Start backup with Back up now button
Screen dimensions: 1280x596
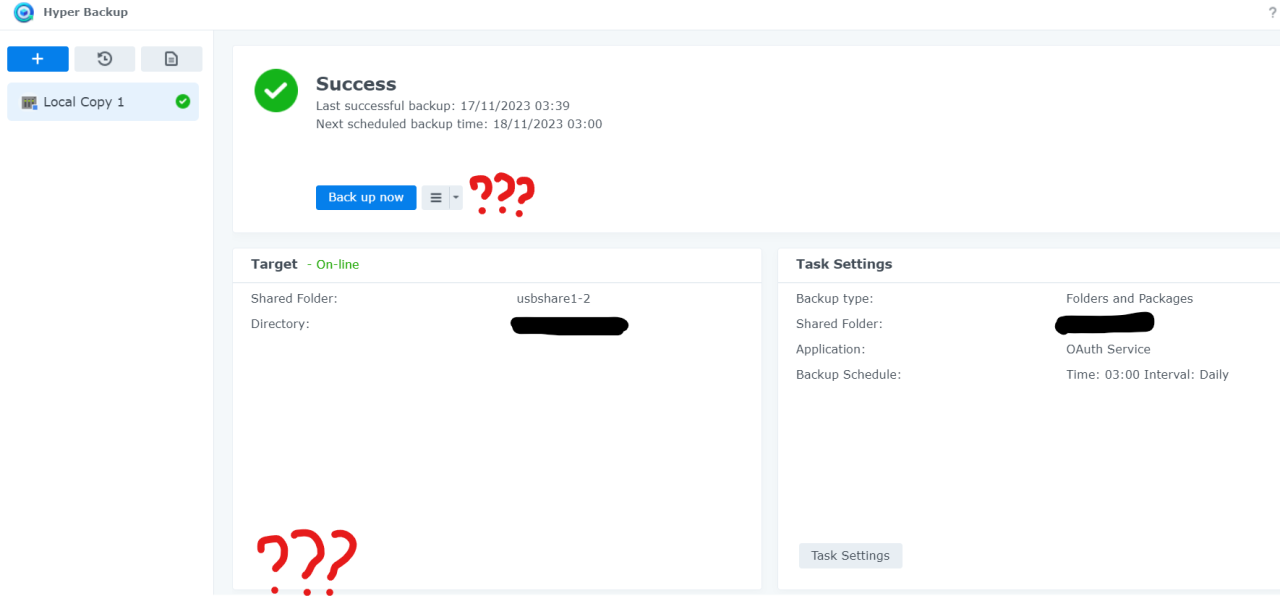366,197
